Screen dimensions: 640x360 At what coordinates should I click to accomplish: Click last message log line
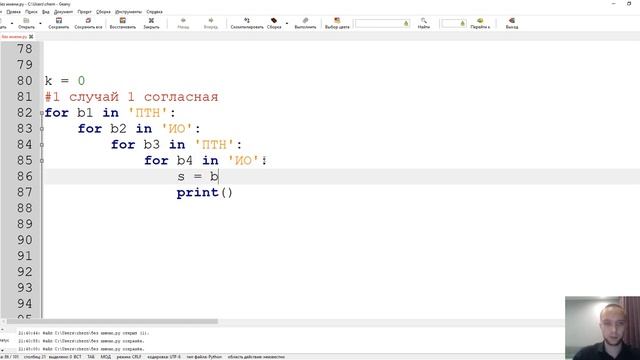(x=81, y=349)
